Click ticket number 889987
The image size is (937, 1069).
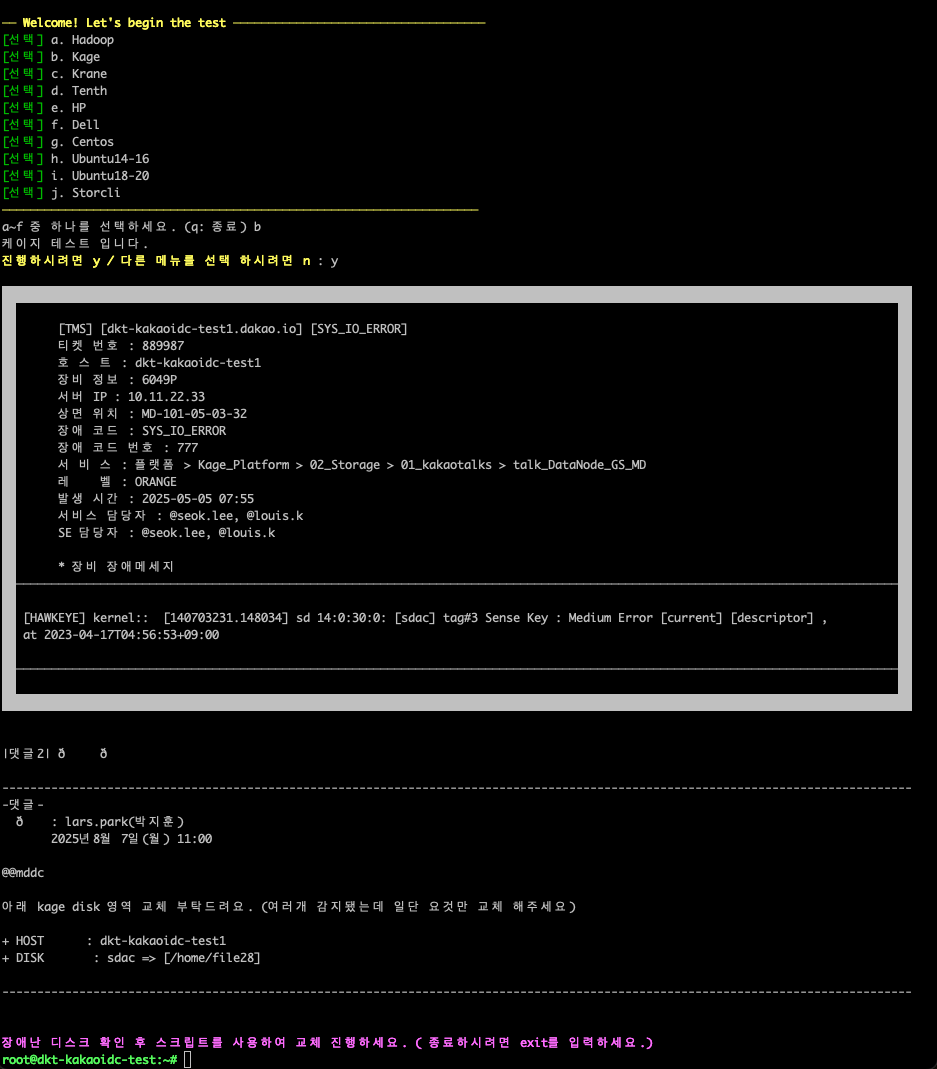pyautogui.click(x=163, y=346)
